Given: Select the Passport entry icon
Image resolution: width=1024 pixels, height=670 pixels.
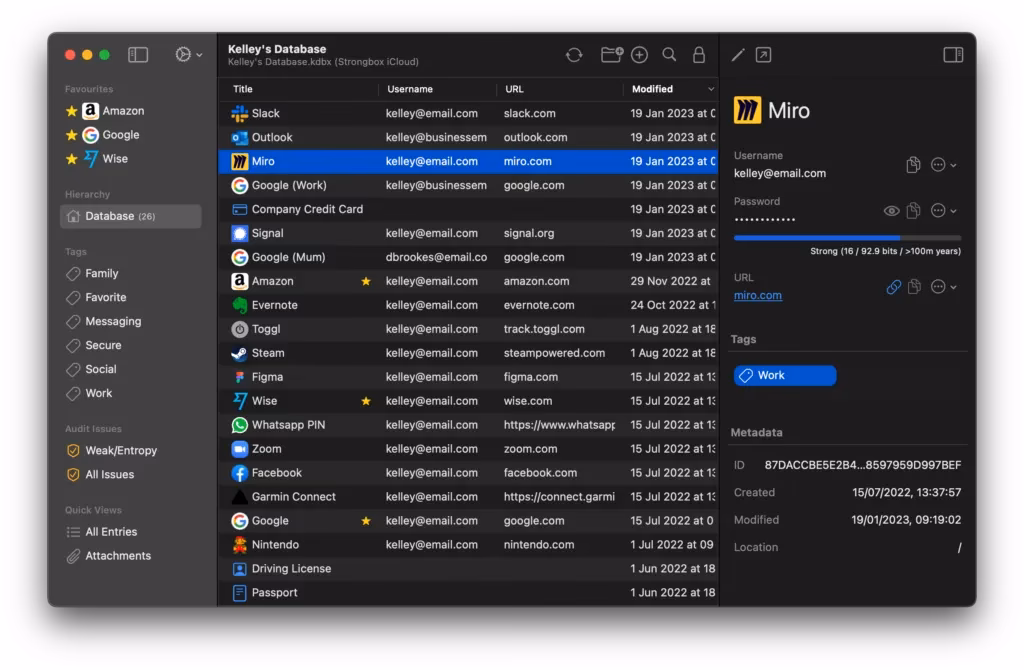Looking at the screenshot, I should click(x=240, y=593).
